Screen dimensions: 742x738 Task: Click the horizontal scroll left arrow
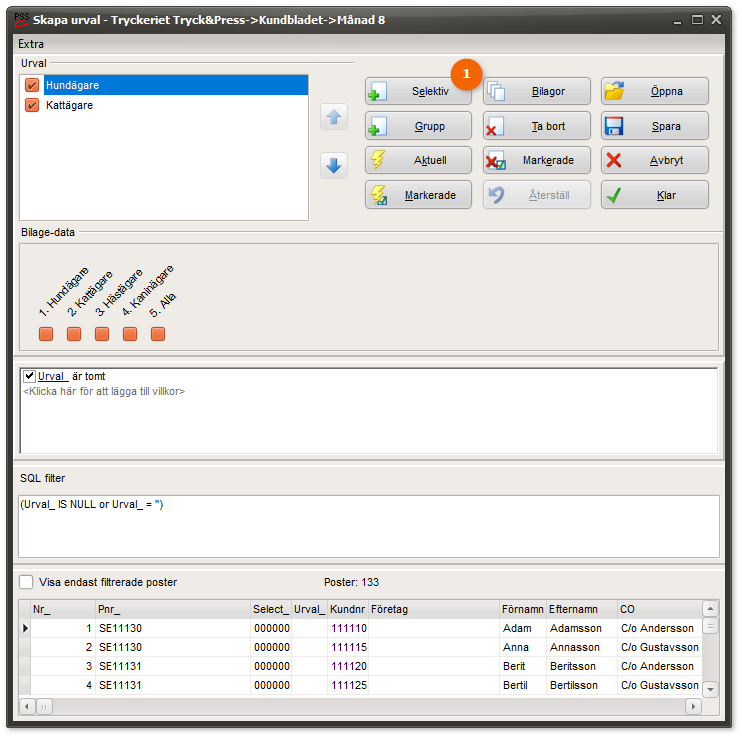click(x=27, y=706)
